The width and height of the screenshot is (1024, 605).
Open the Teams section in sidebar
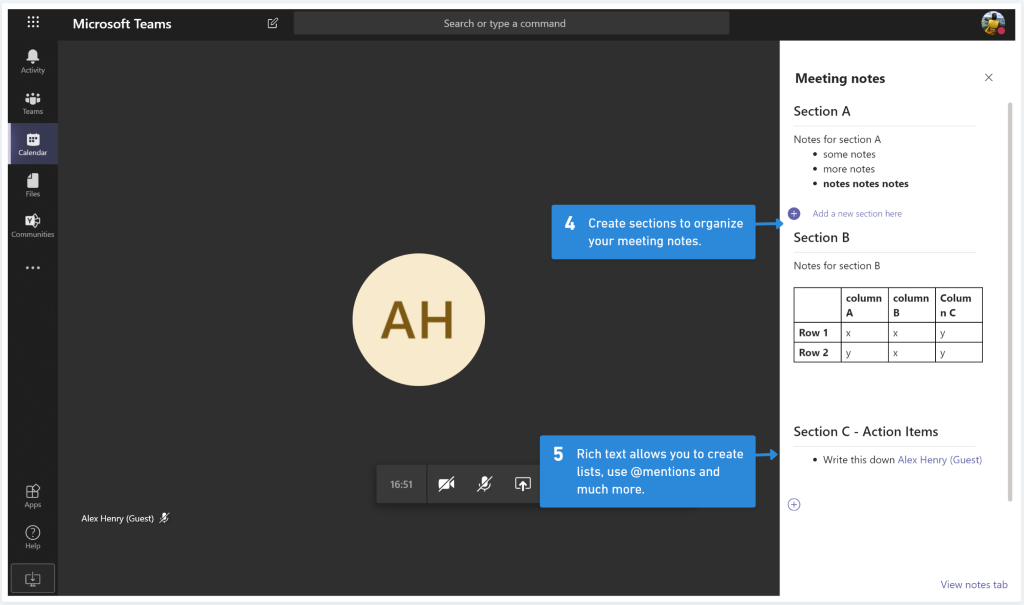[33, 103]
